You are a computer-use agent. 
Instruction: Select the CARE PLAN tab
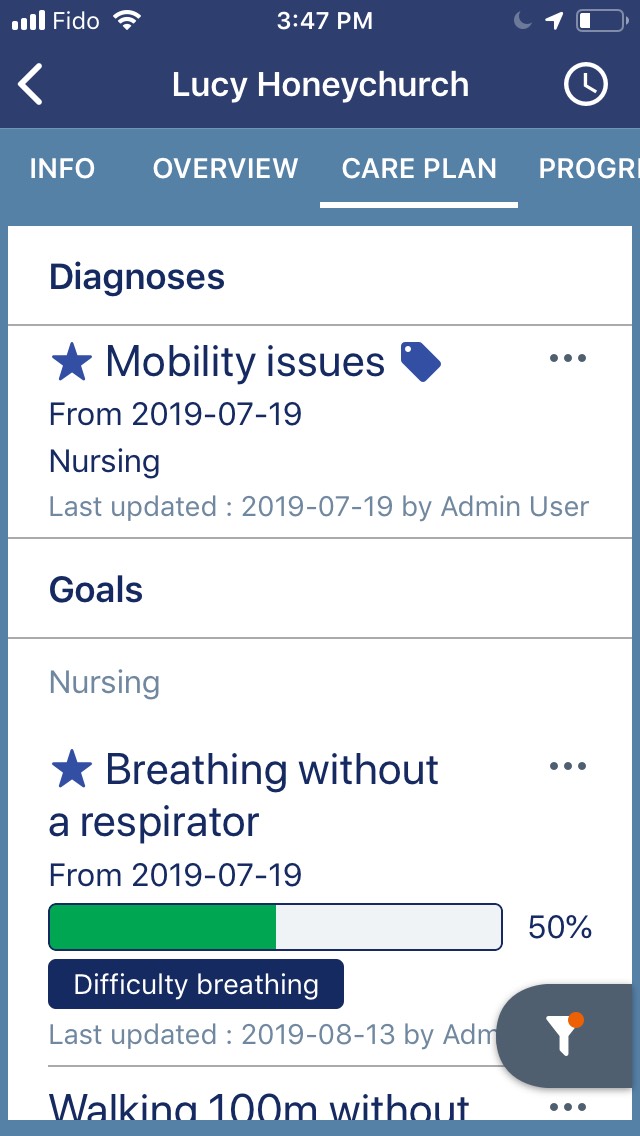419,168
